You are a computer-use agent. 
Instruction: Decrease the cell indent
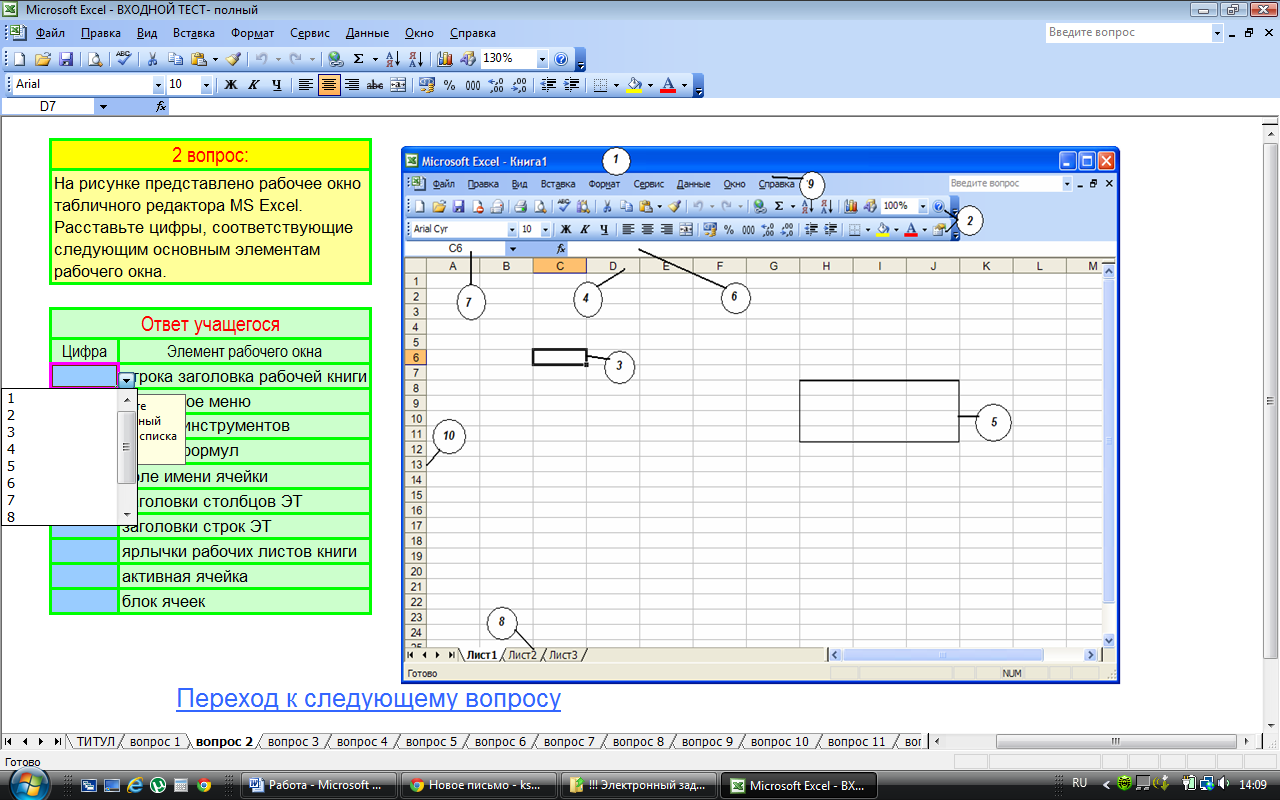547,85
